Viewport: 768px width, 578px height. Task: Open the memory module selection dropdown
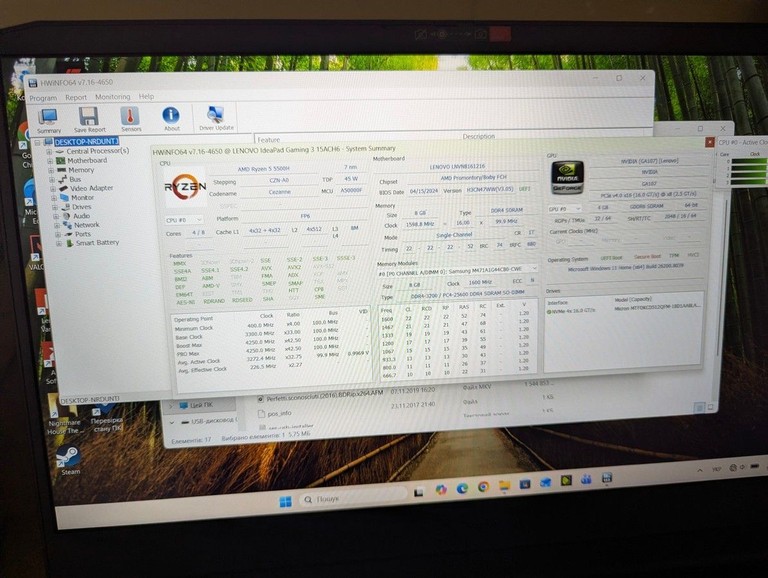457,270
